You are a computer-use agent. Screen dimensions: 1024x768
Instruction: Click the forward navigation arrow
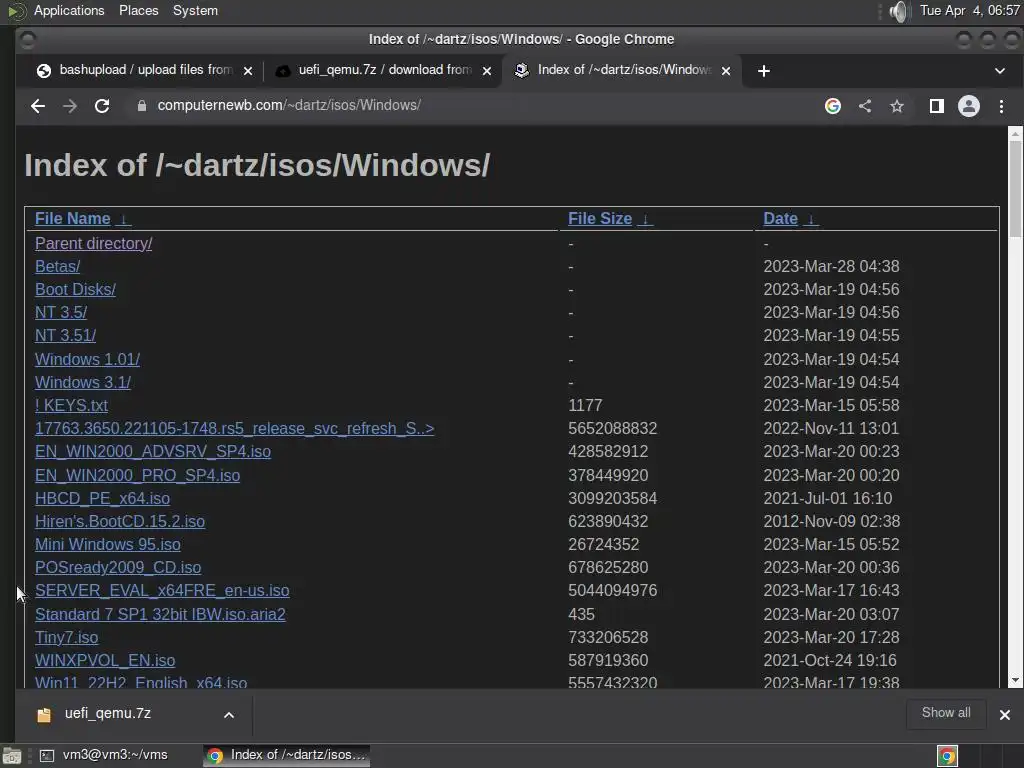coord(70,106)
